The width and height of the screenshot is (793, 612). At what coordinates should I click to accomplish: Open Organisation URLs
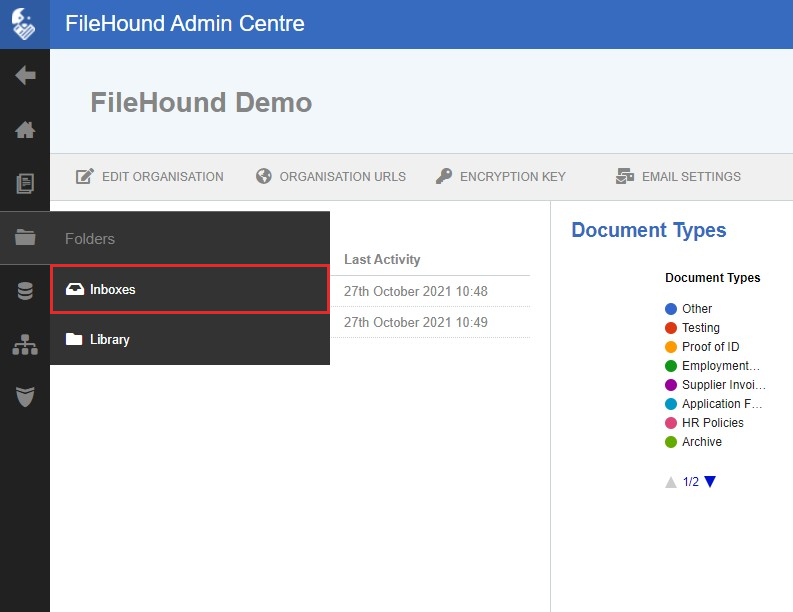coord(331,177)
